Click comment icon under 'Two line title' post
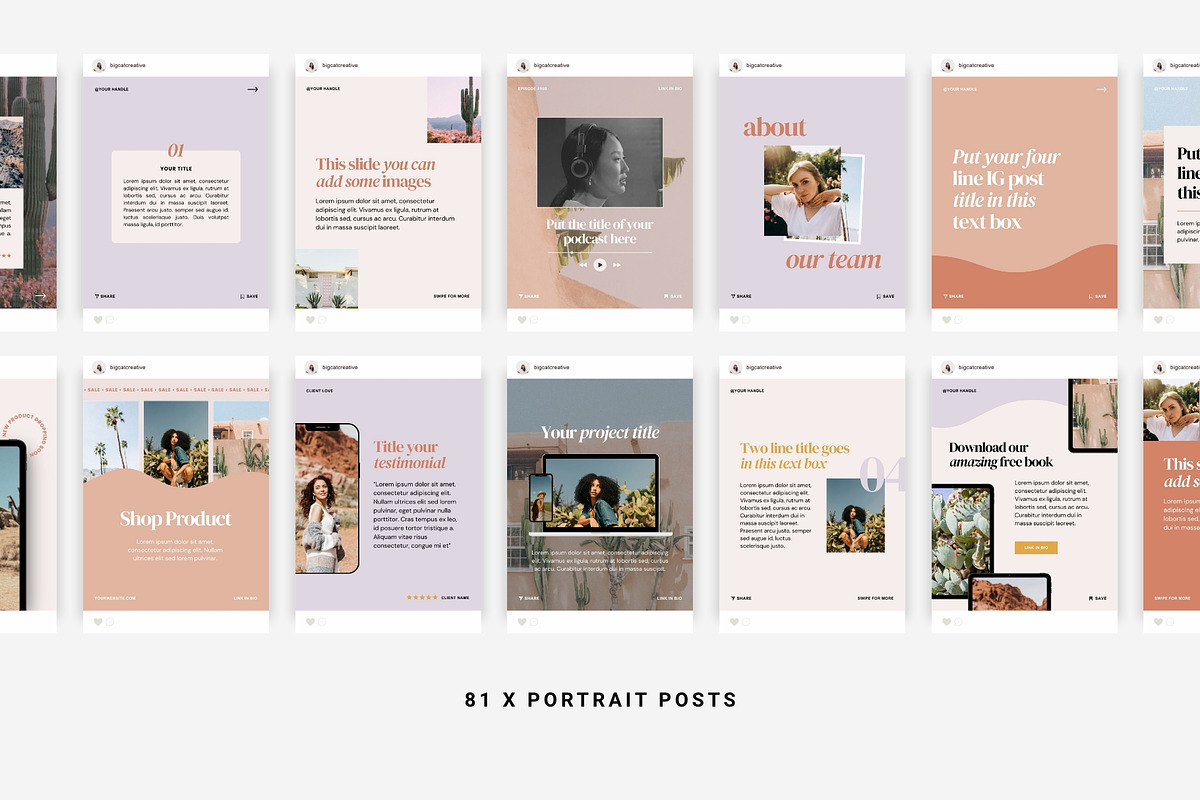This screenshot has width=1200, height=800. tap(745, 622)
